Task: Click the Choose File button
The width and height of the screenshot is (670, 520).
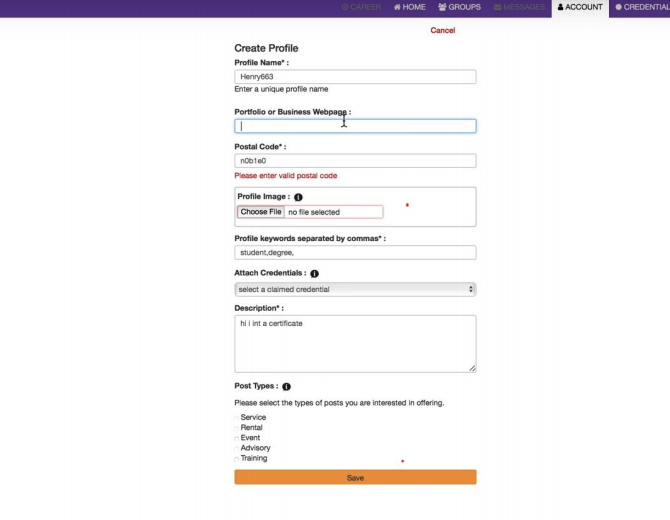Action: [x=261, y=212]
